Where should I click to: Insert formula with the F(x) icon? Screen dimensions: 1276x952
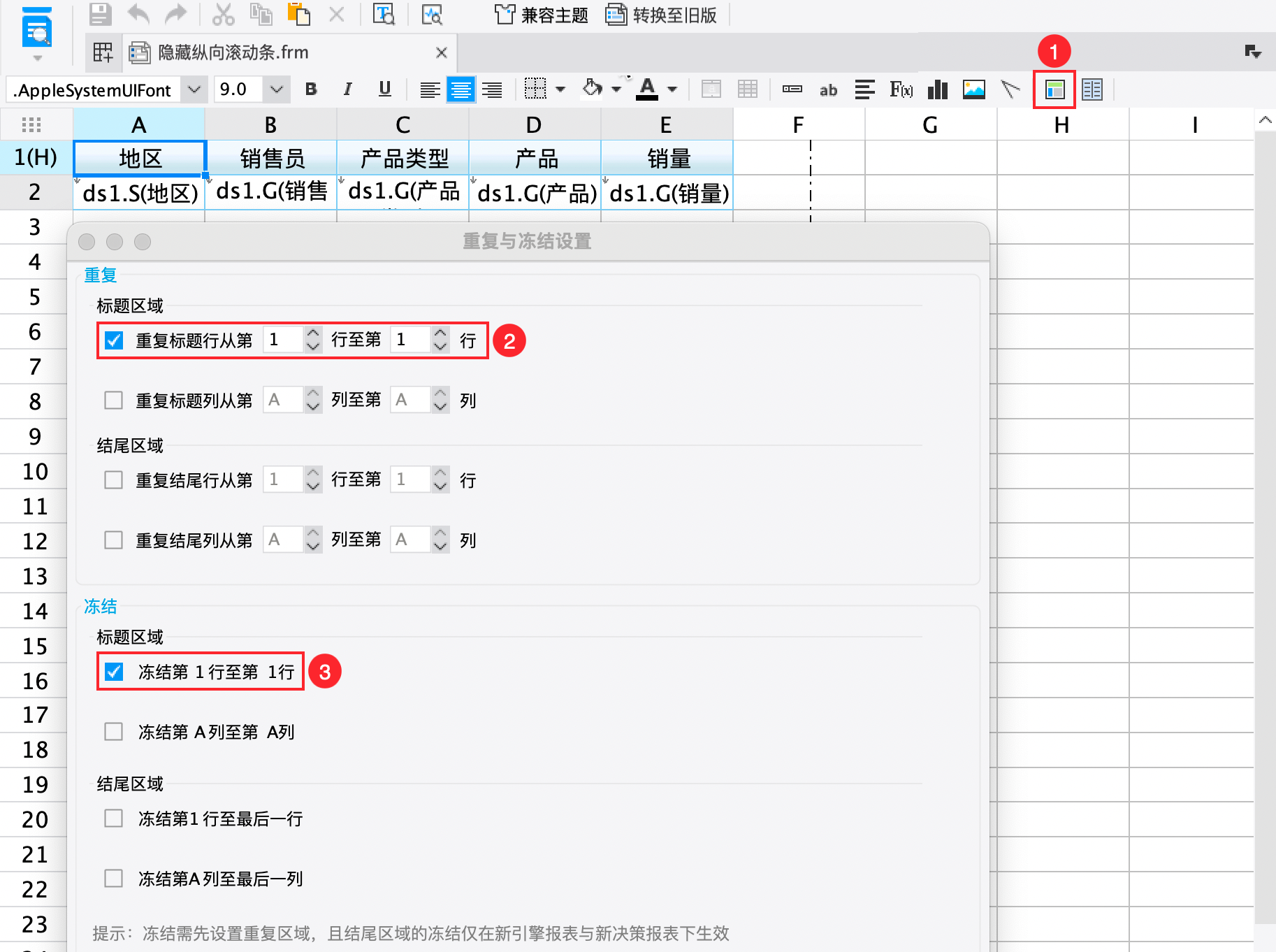(901, 89)
